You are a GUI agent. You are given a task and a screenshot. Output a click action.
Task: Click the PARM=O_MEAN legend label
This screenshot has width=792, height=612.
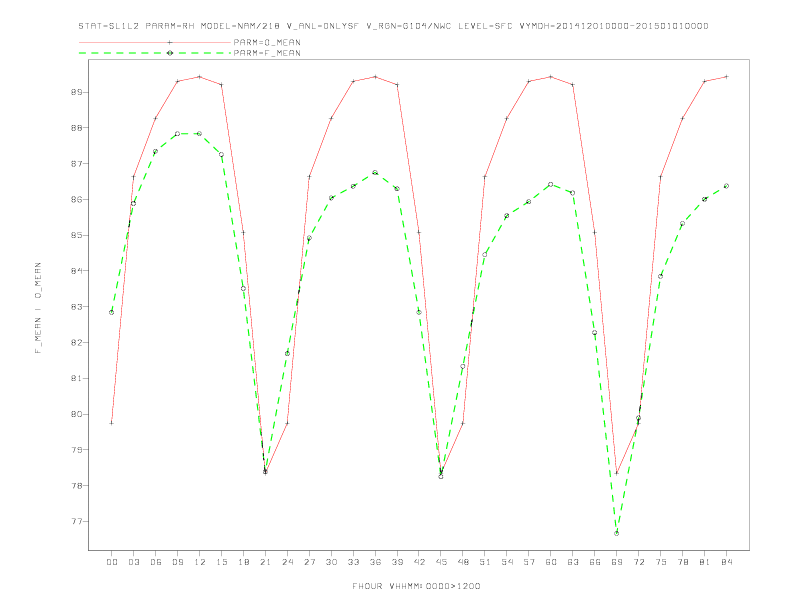pos(267,42)
